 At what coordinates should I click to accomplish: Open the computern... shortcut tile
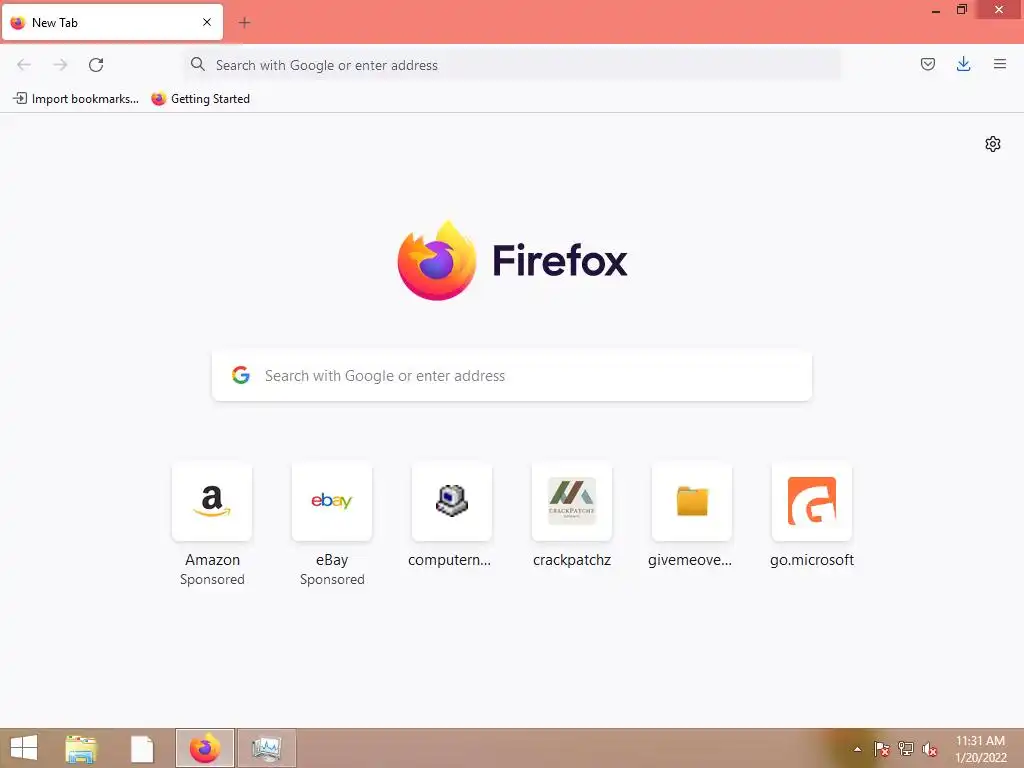[x=452, y=502]
